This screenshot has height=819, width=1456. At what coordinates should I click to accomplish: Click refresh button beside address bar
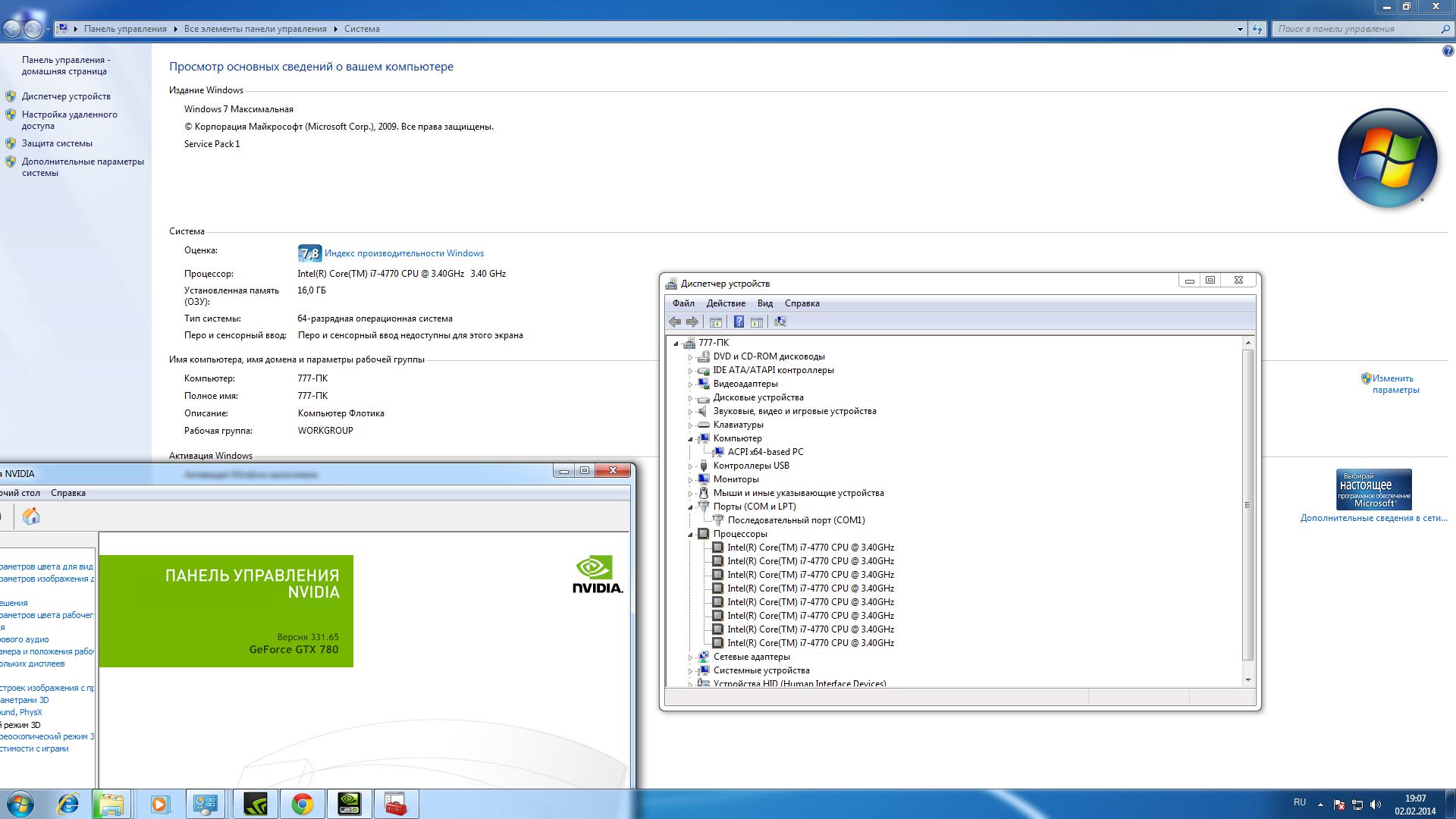(x=1257, y=29)
